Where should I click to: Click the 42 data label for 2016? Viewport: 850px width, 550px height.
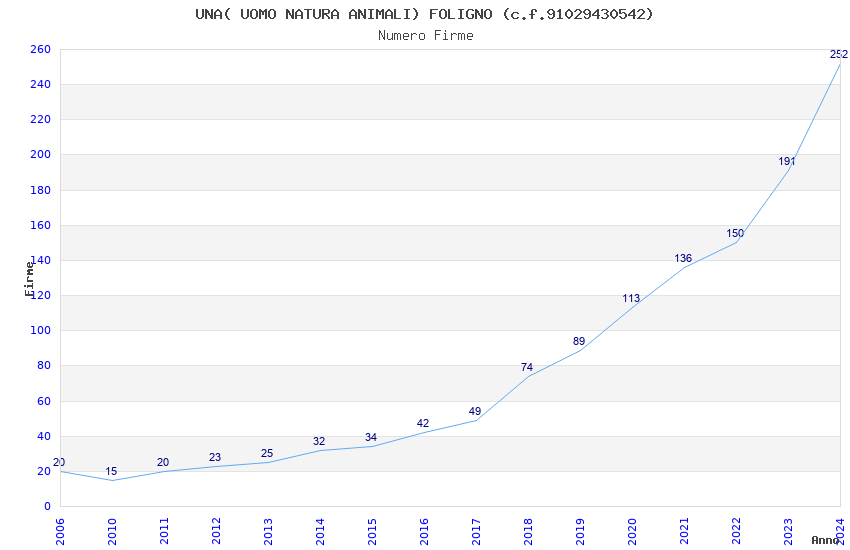(423, 424)
